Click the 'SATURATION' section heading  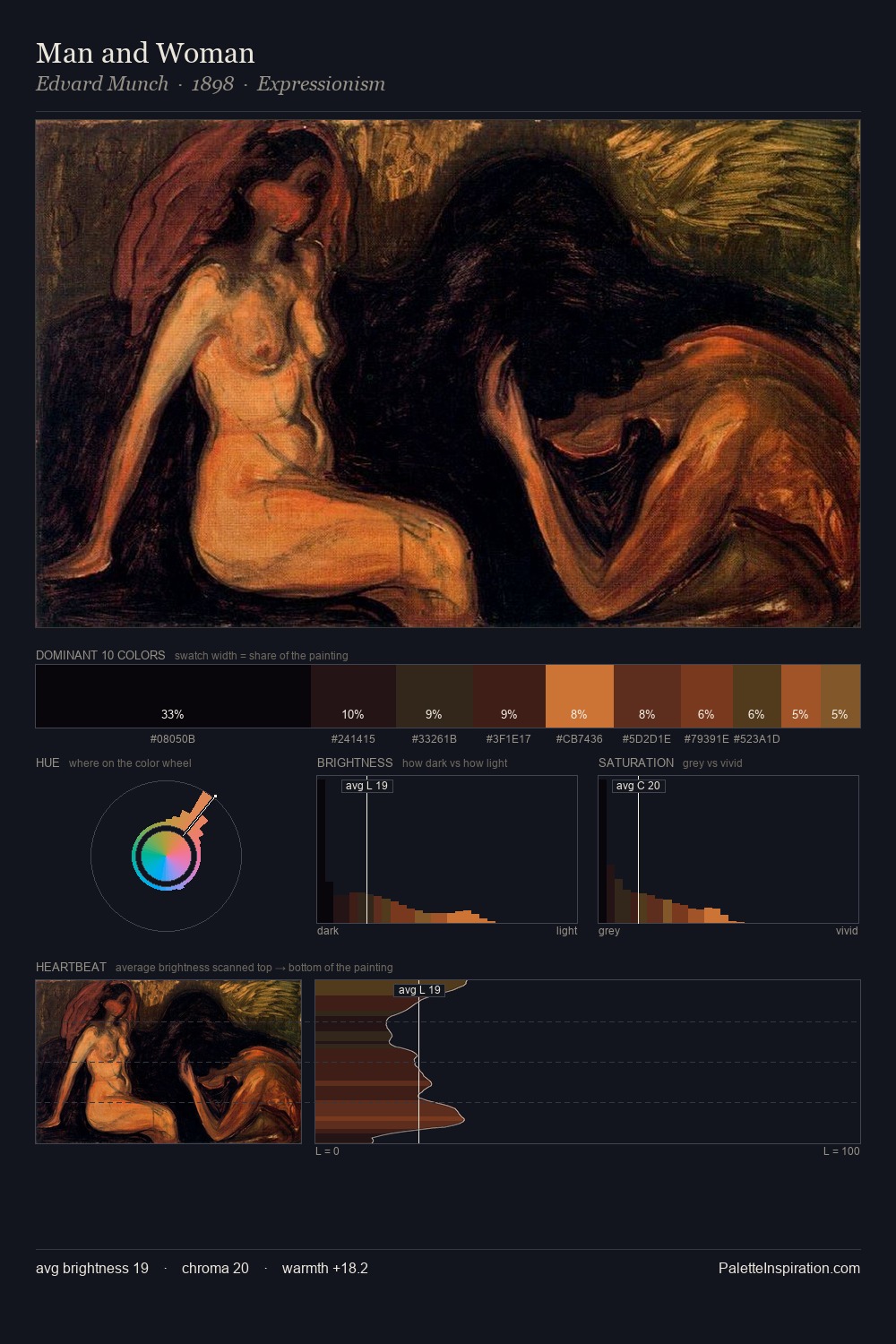[x=636, y=762]
